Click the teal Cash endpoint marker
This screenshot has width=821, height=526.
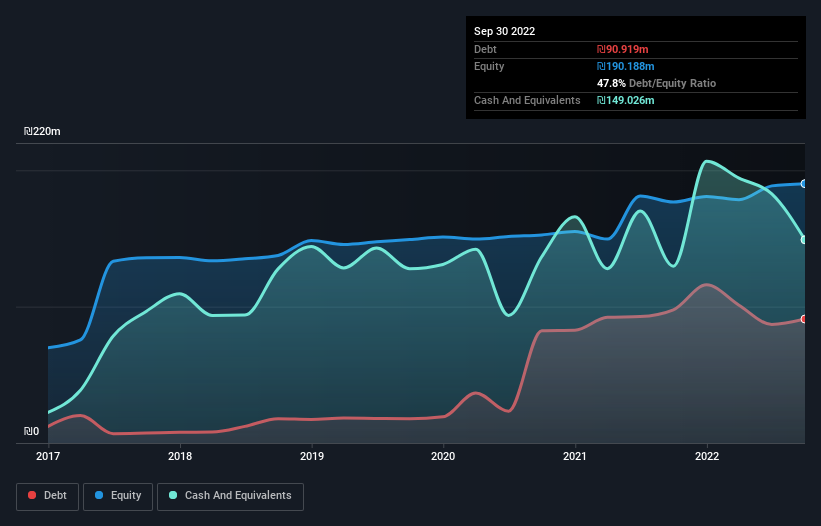(804, 240)
